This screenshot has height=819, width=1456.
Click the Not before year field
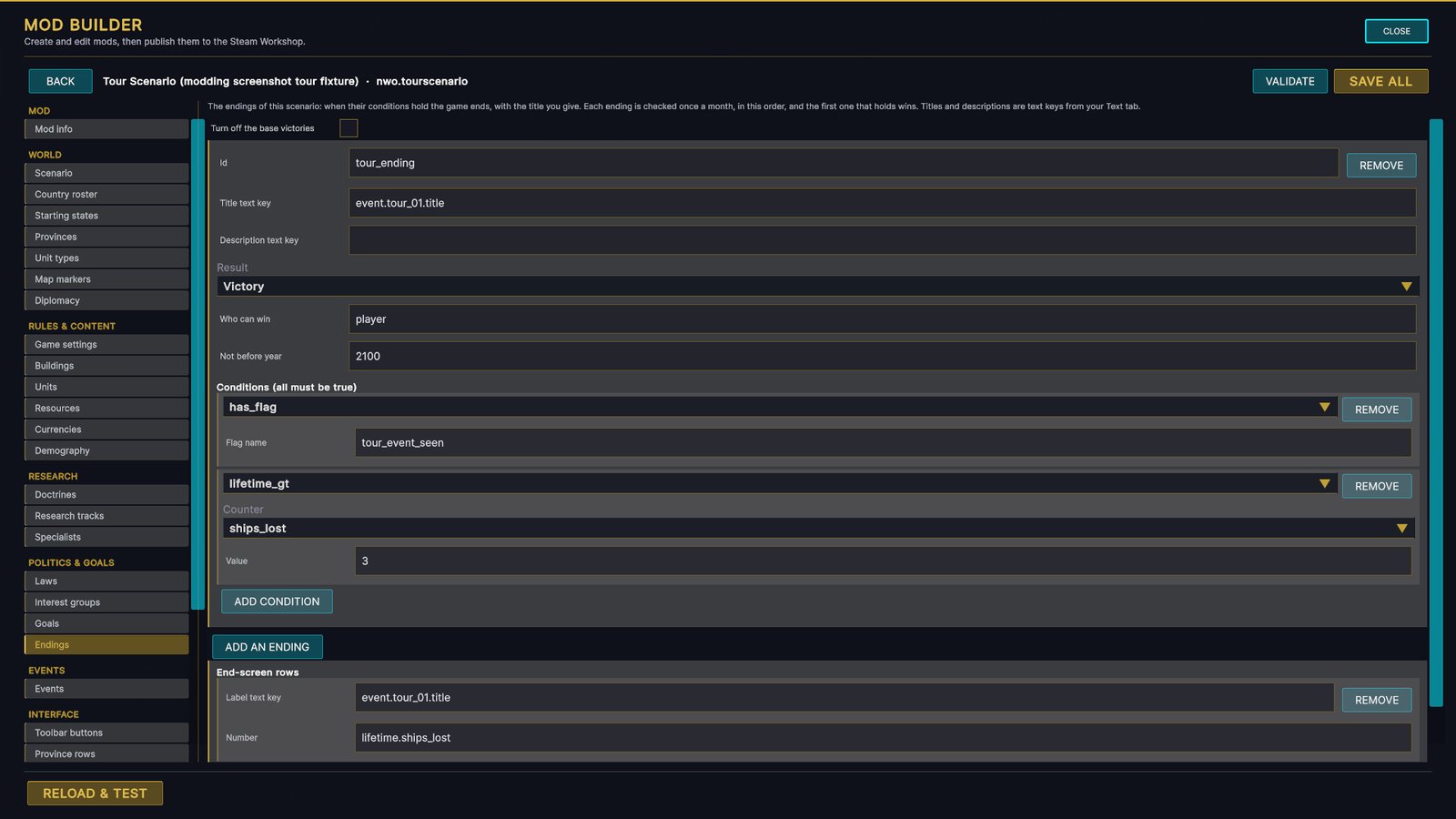coord(883,356)
